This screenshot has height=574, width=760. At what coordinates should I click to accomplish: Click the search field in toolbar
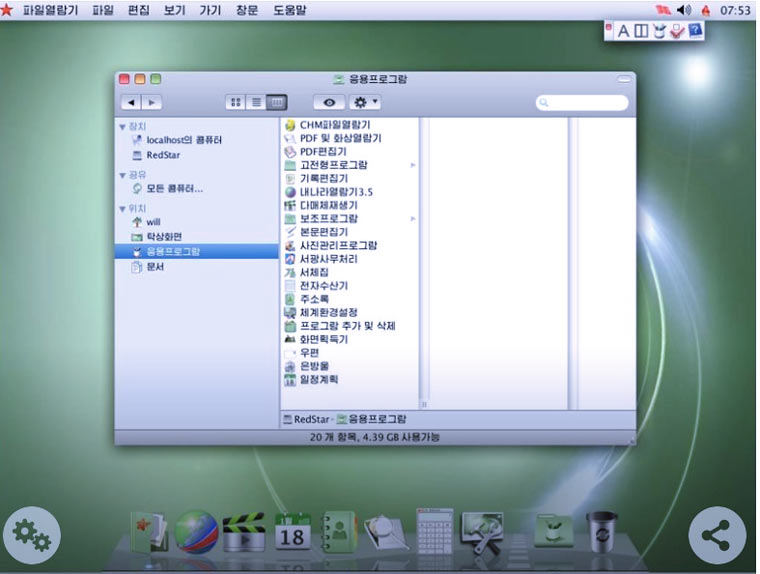point(582,102)
